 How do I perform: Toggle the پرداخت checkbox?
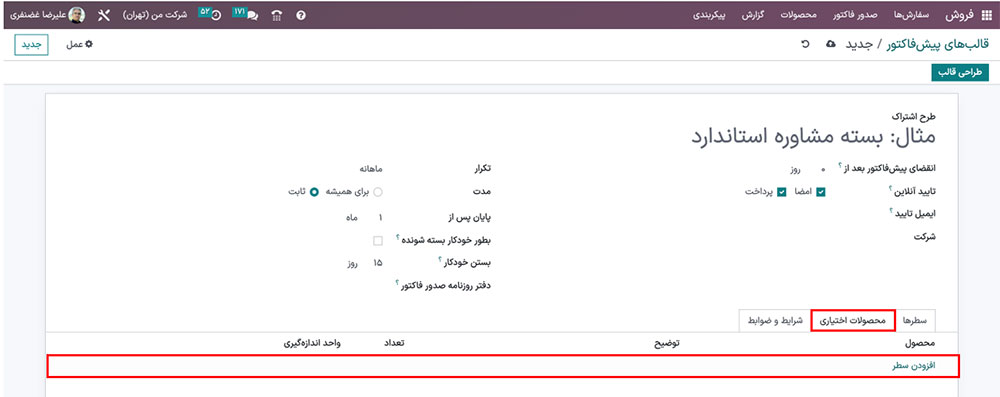click(x=781, y=191)
